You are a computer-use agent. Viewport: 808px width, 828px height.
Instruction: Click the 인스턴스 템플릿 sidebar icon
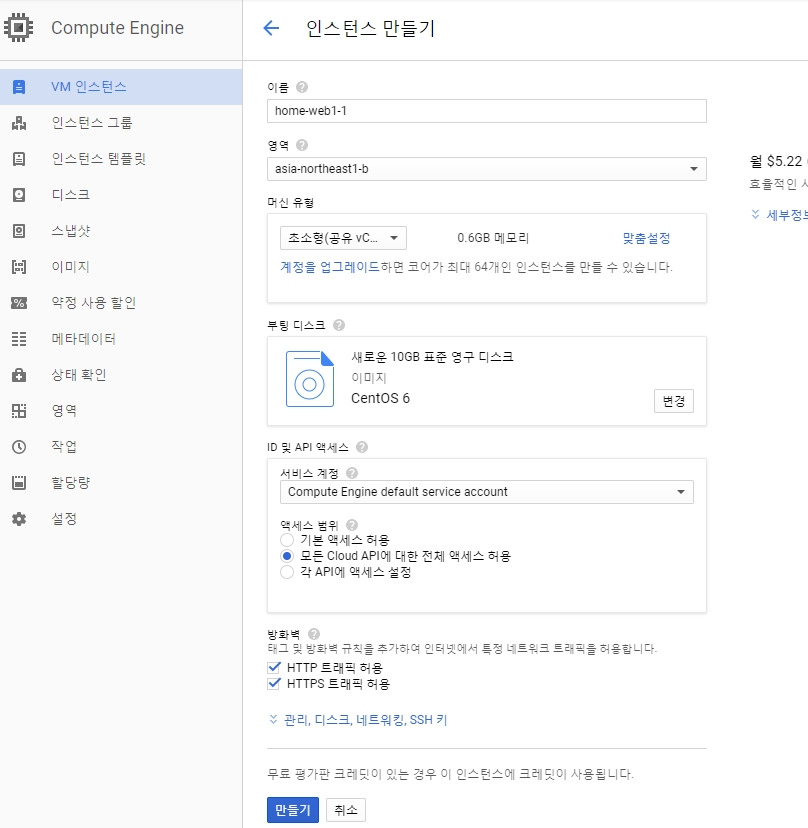tap(19, 159)
